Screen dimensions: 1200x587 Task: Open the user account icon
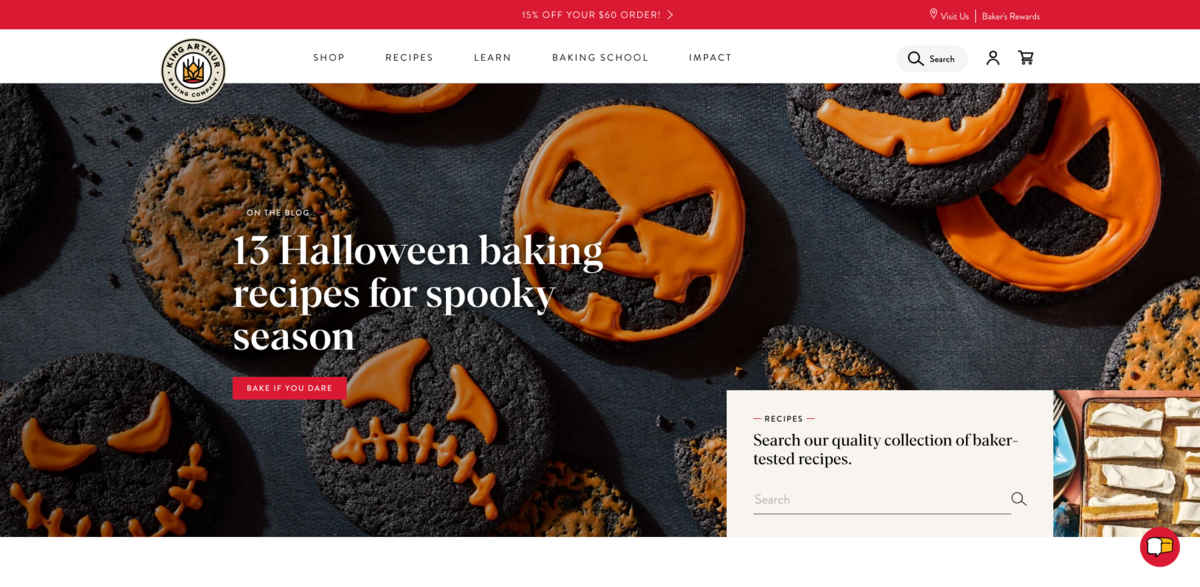tap(993, 58)
